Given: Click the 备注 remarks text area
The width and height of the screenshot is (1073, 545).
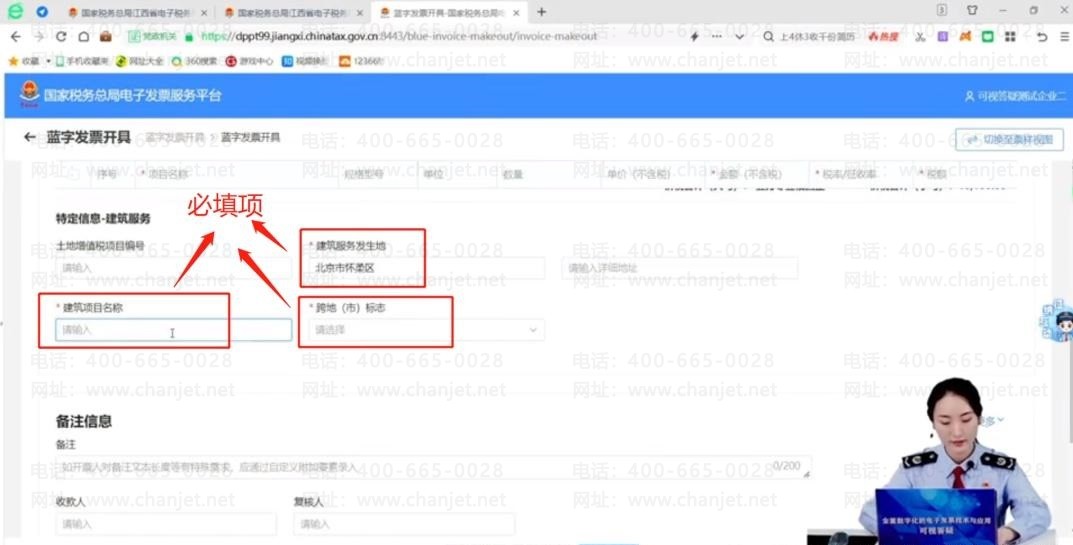Looking at the screenshot, I should pos(434,467).
